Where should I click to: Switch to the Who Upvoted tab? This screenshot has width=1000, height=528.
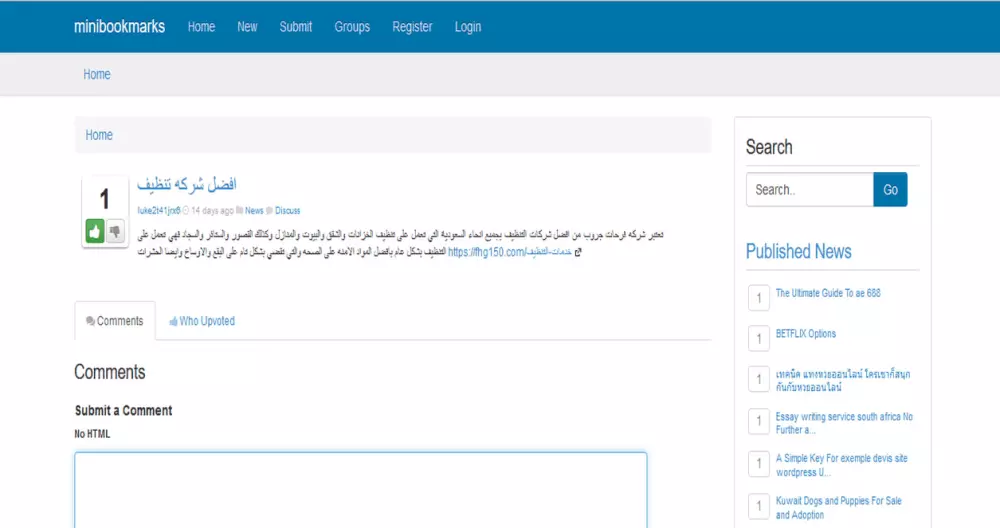pos(202,321)
